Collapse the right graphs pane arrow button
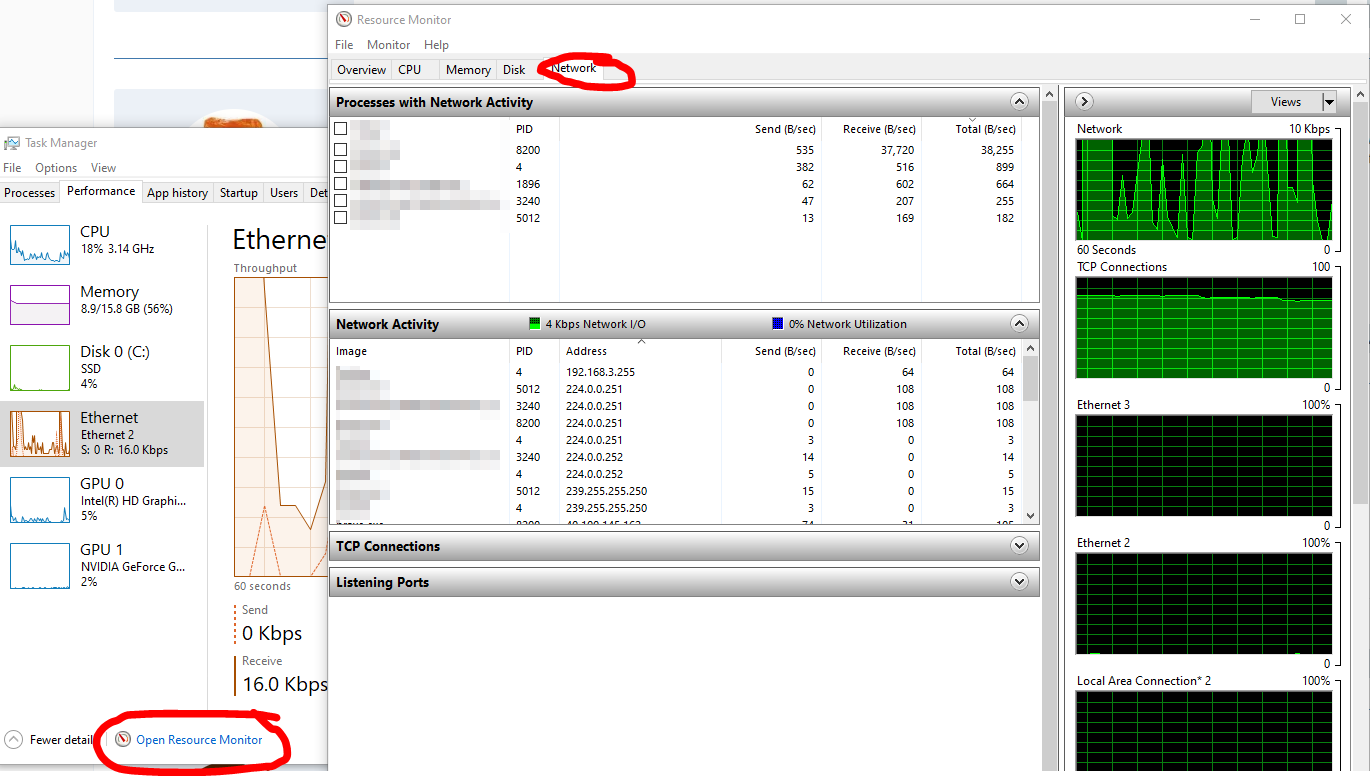The image size is (1370, 776). pyautogui.click(x=1085, y=101)
